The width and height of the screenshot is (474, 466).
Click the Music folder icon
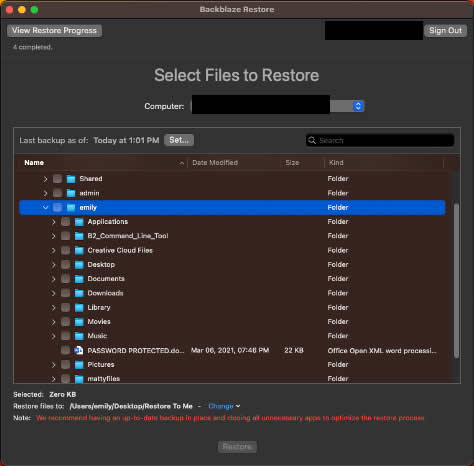[79, 336]
